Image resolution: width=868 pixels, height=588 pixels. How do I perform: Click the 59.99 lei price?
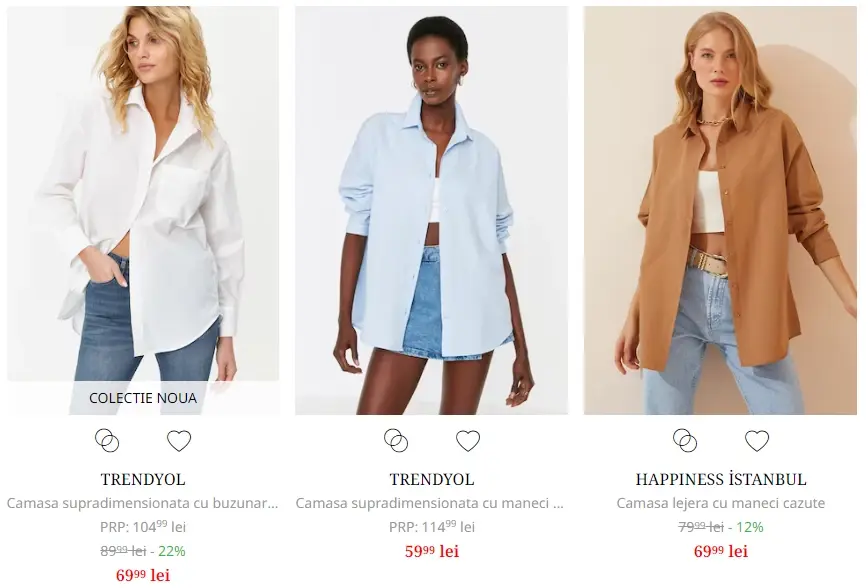432,551
